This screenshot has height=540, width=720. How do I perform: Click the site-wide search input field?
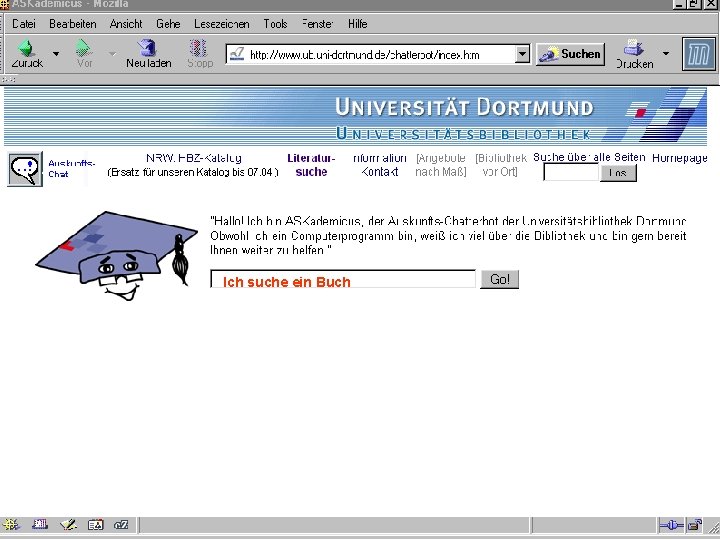[571, 173]
